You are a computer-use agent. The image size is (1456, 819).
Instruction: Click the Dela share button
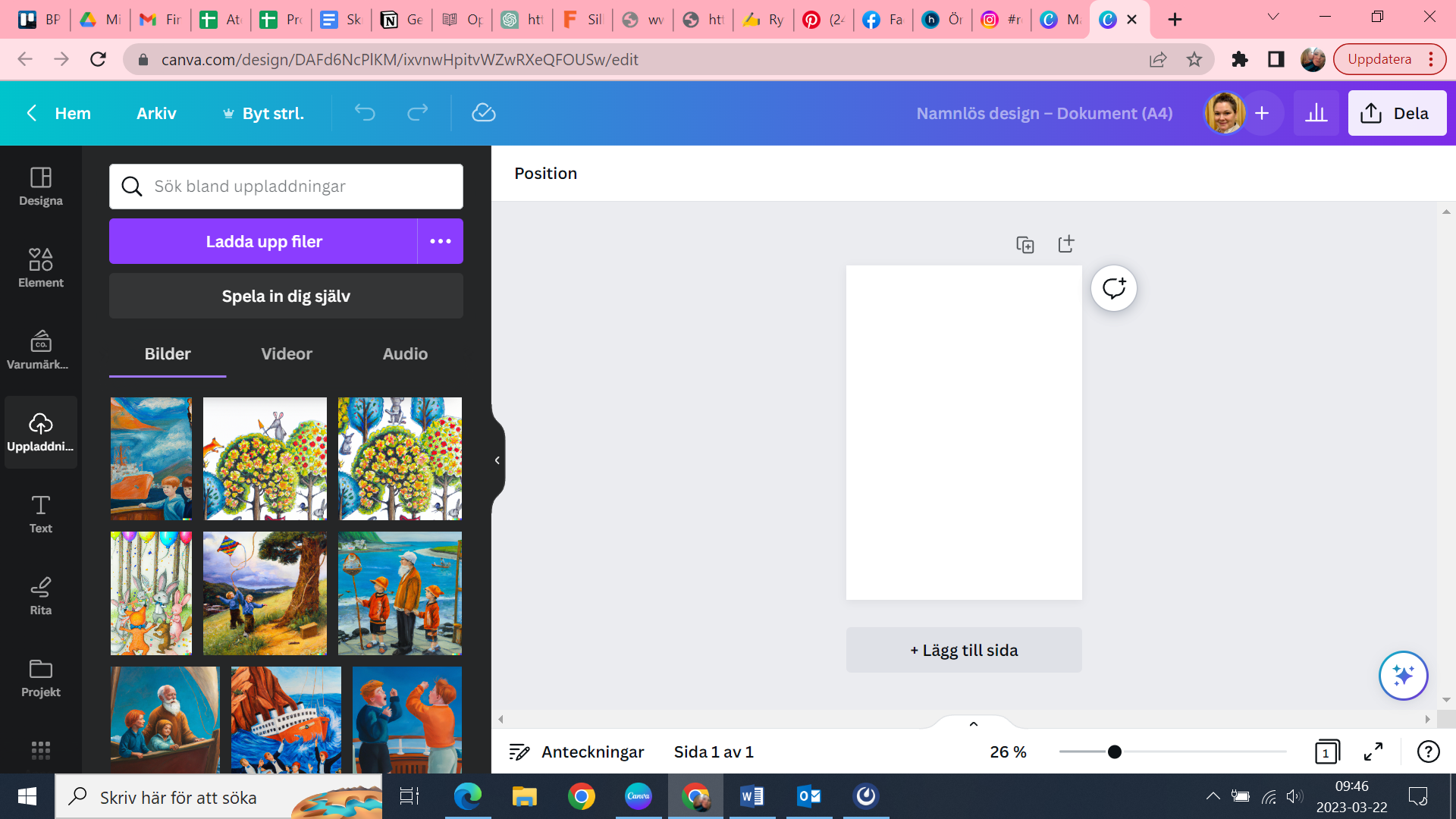1397,113
